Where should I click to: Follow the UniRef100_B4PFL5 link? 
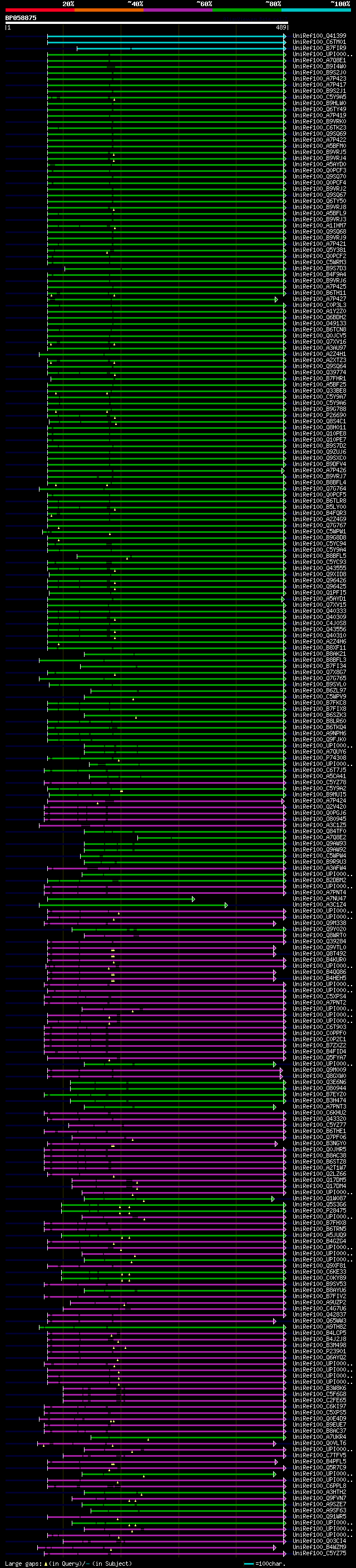[319, 1461]
